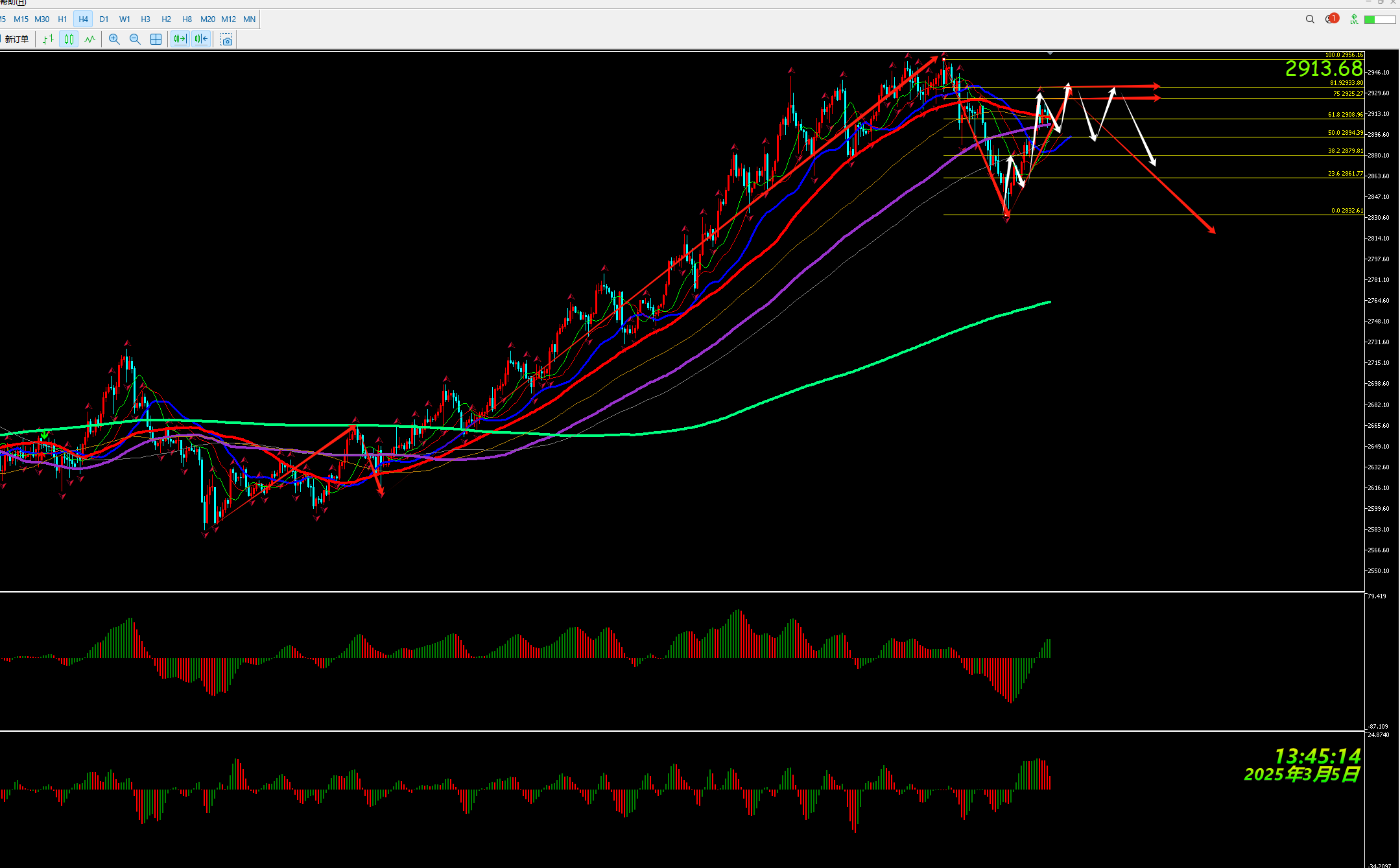
Task: Select the H1 timeframe
Action: click(x=62, y=19)
